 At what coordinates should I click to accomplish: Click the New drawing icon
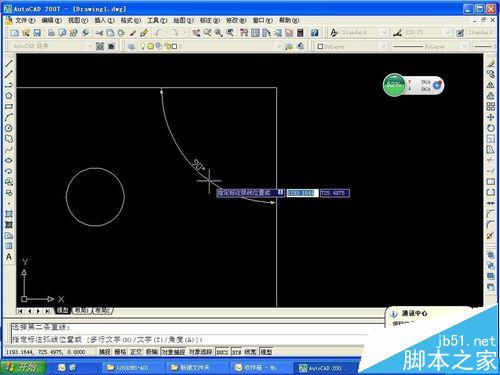15,33
